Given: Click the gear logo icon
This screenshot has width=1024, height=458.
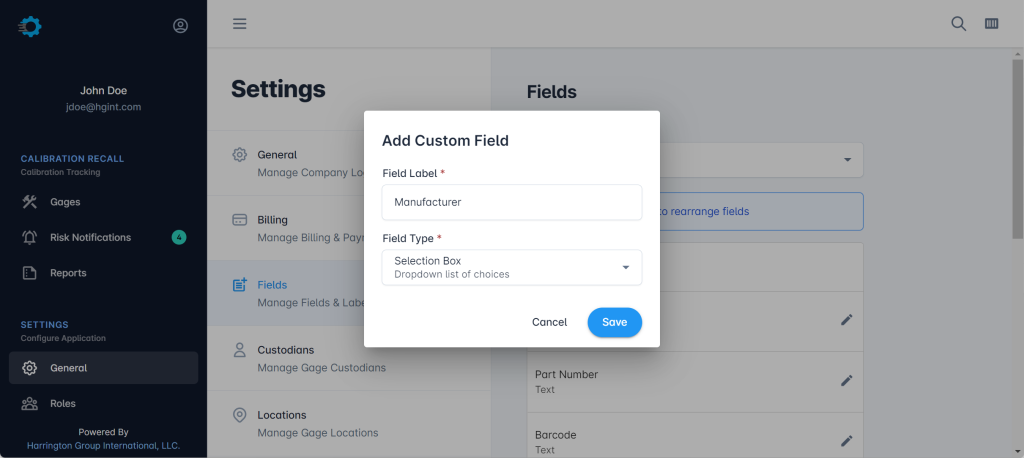Looking at the screenshot, I should tap(30, 27).
